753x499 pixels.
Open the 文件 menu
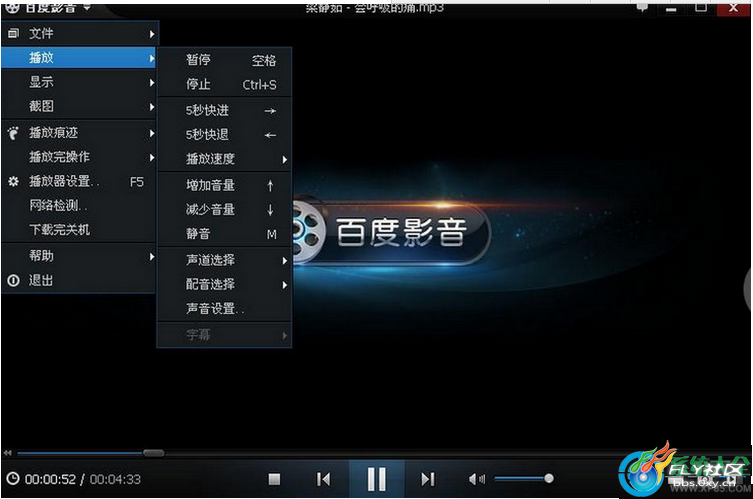point(80,34)
